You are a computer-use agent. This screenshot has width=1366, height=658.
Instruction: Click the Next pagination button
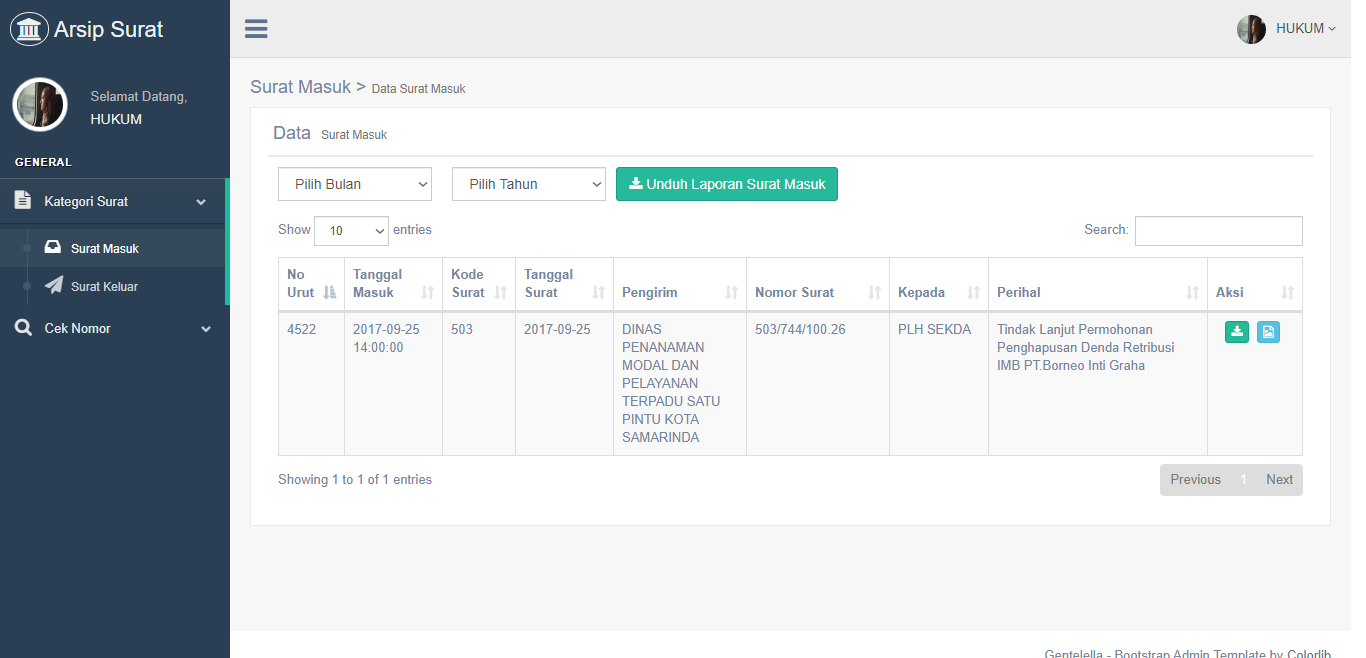point(1279,480)
